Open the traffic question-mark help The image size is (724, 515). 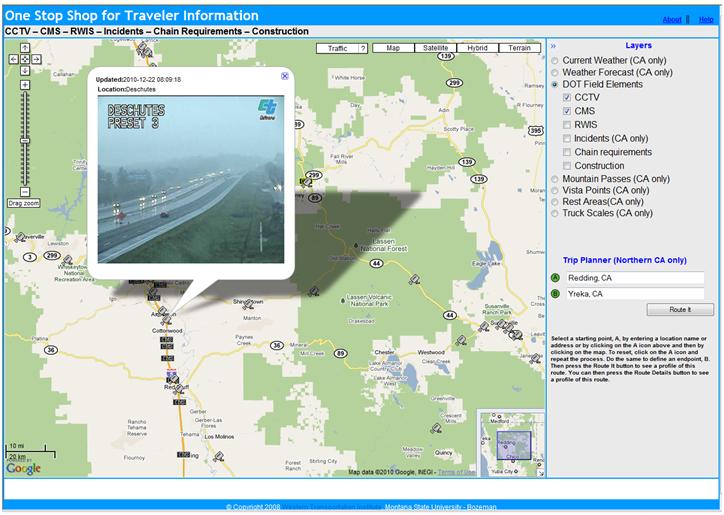[x=363, y=48]
